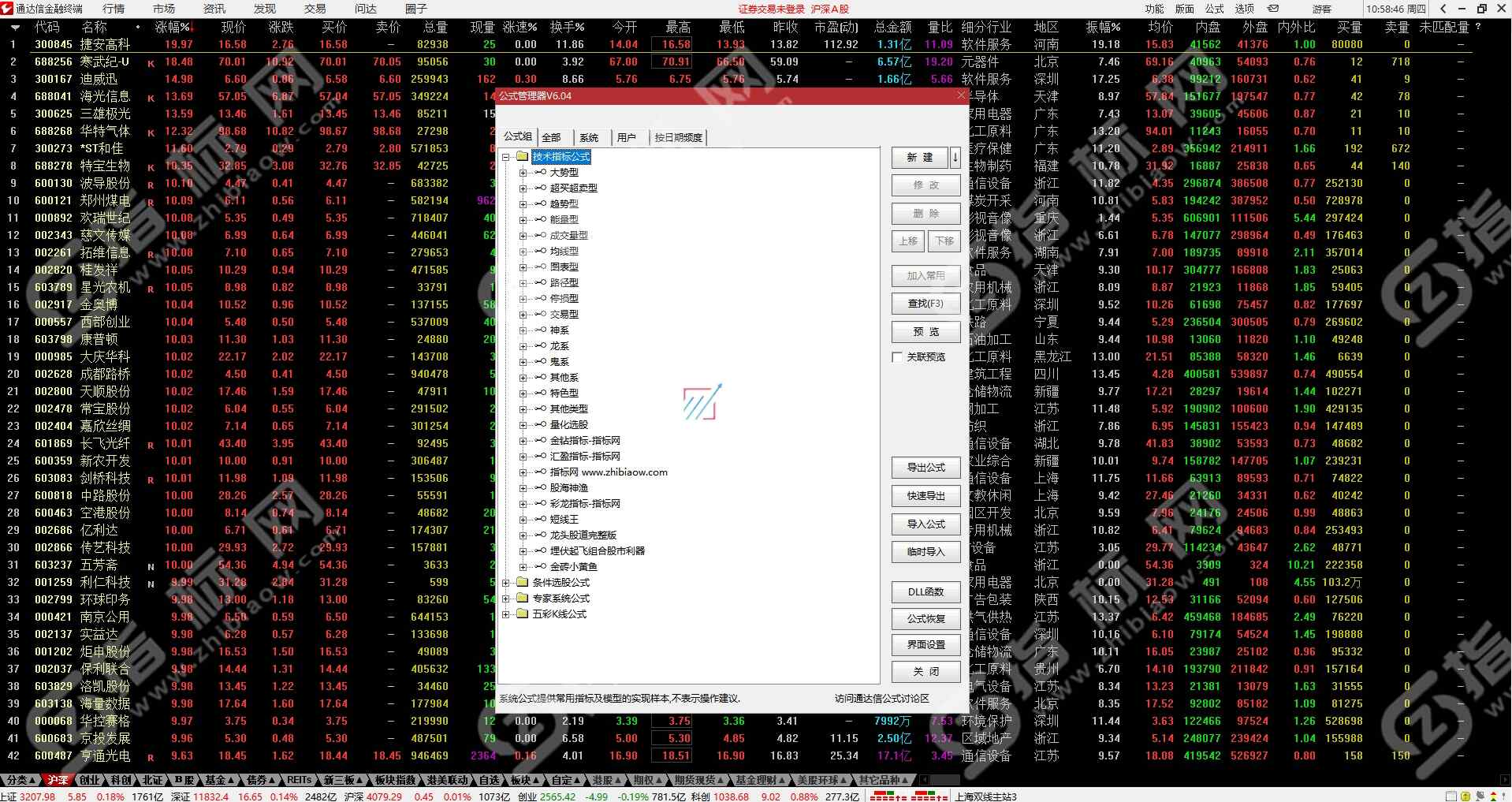
Task: Switch to the 按日期频度 tab
Action: click(678, 137)
